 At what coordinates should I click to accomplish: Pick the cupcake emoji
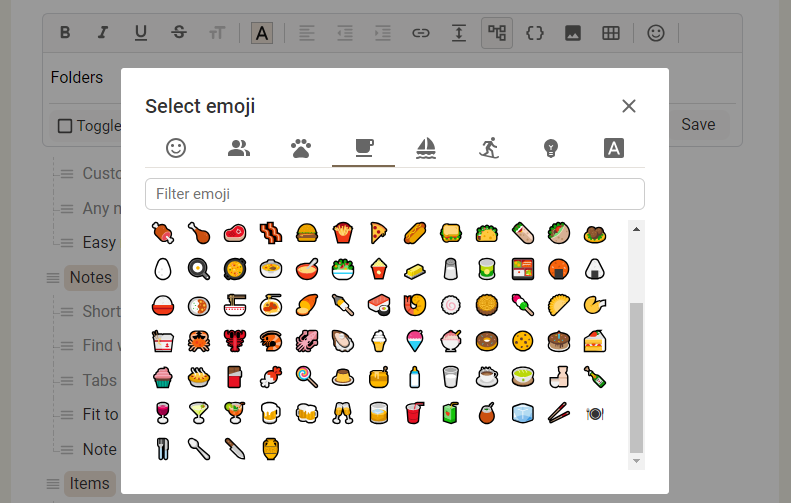pyautogui.click(x=162, y=377)
